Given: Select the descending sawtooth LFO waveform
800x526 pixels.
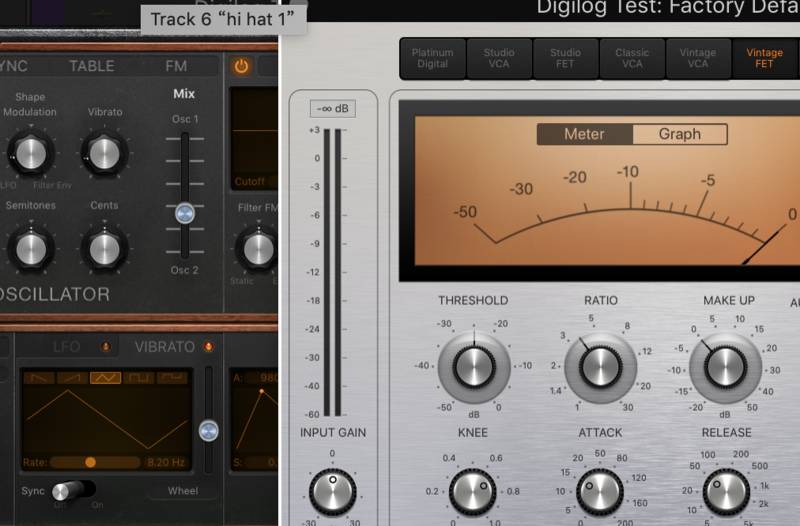Looking at the screenshot, I should pos(39,377).
